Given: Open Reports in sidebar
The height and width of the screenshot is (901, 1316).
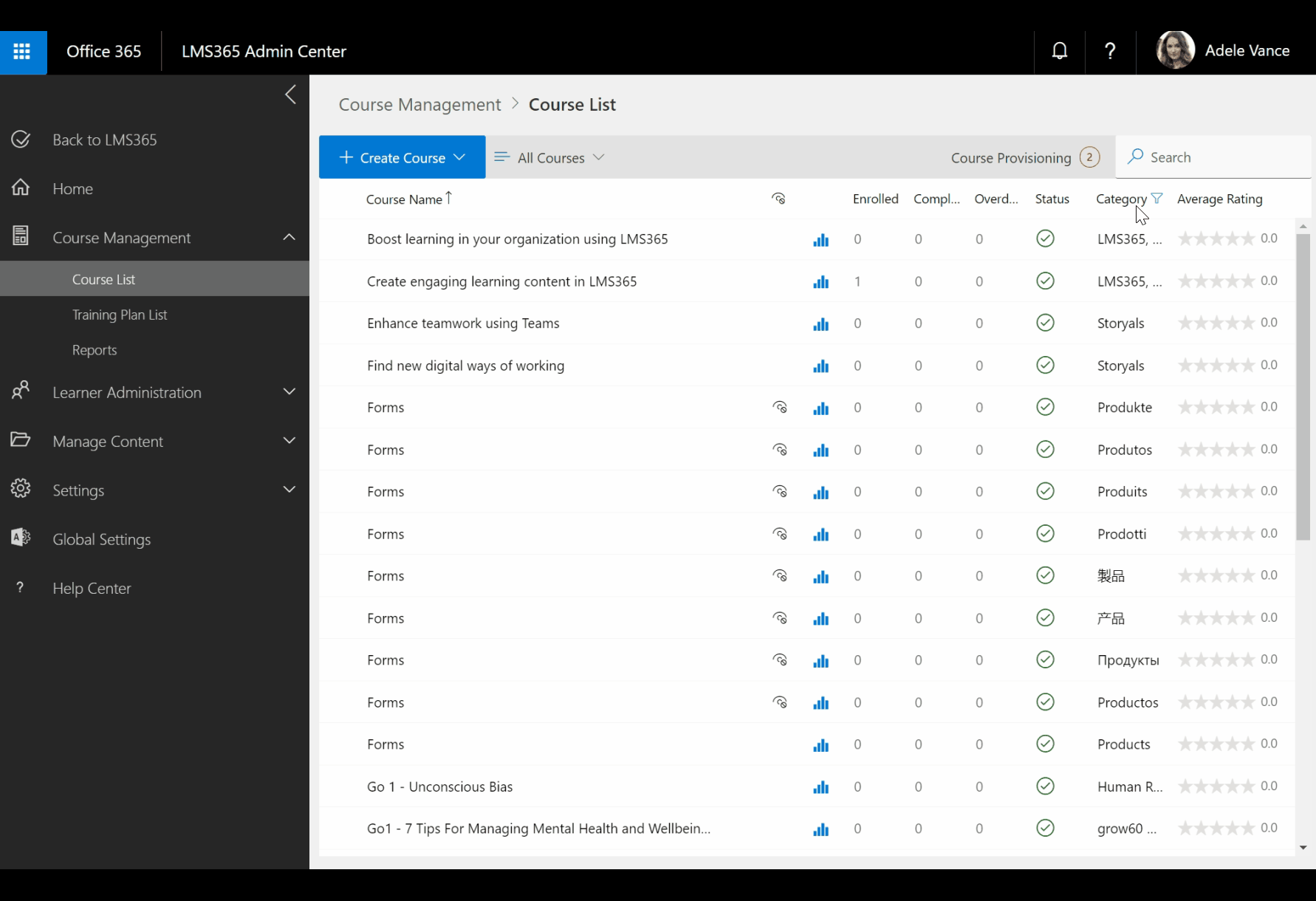Looking at the screenshot, I should [95, 350].
